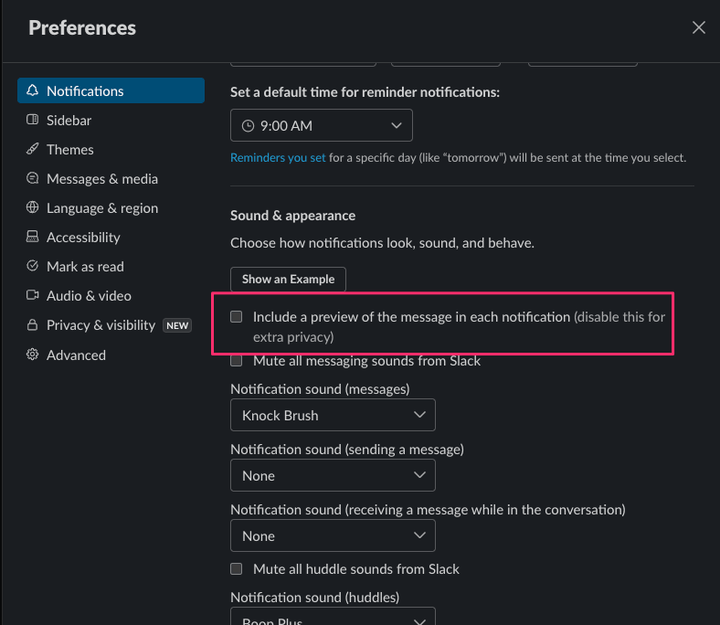Click the Themes paintbrush icon
This screenshot has width=720, height=625.
pyautogui.click(x=33, y=150)
